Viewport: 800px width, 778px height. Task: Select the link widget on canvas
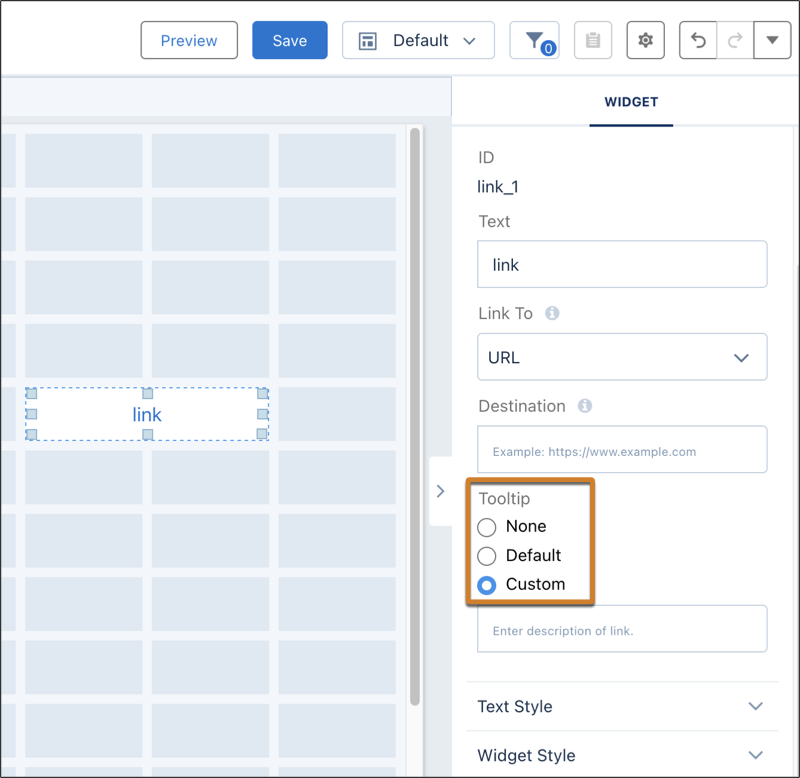tap(147, 414)
